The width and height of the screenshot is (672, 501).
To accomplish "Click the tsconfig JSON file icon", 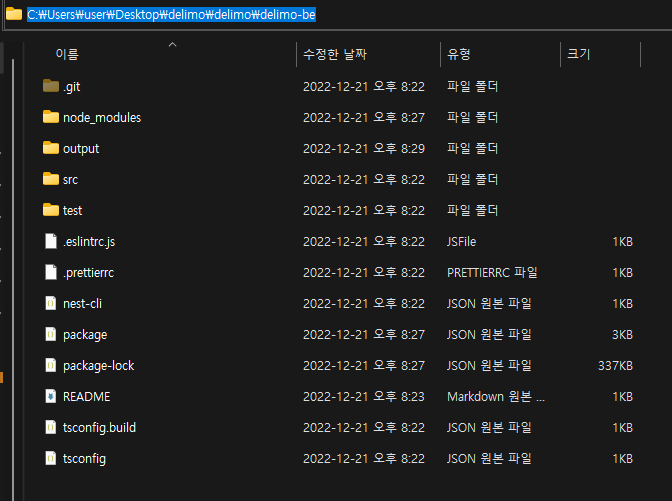I will click(x=51, y=458).
